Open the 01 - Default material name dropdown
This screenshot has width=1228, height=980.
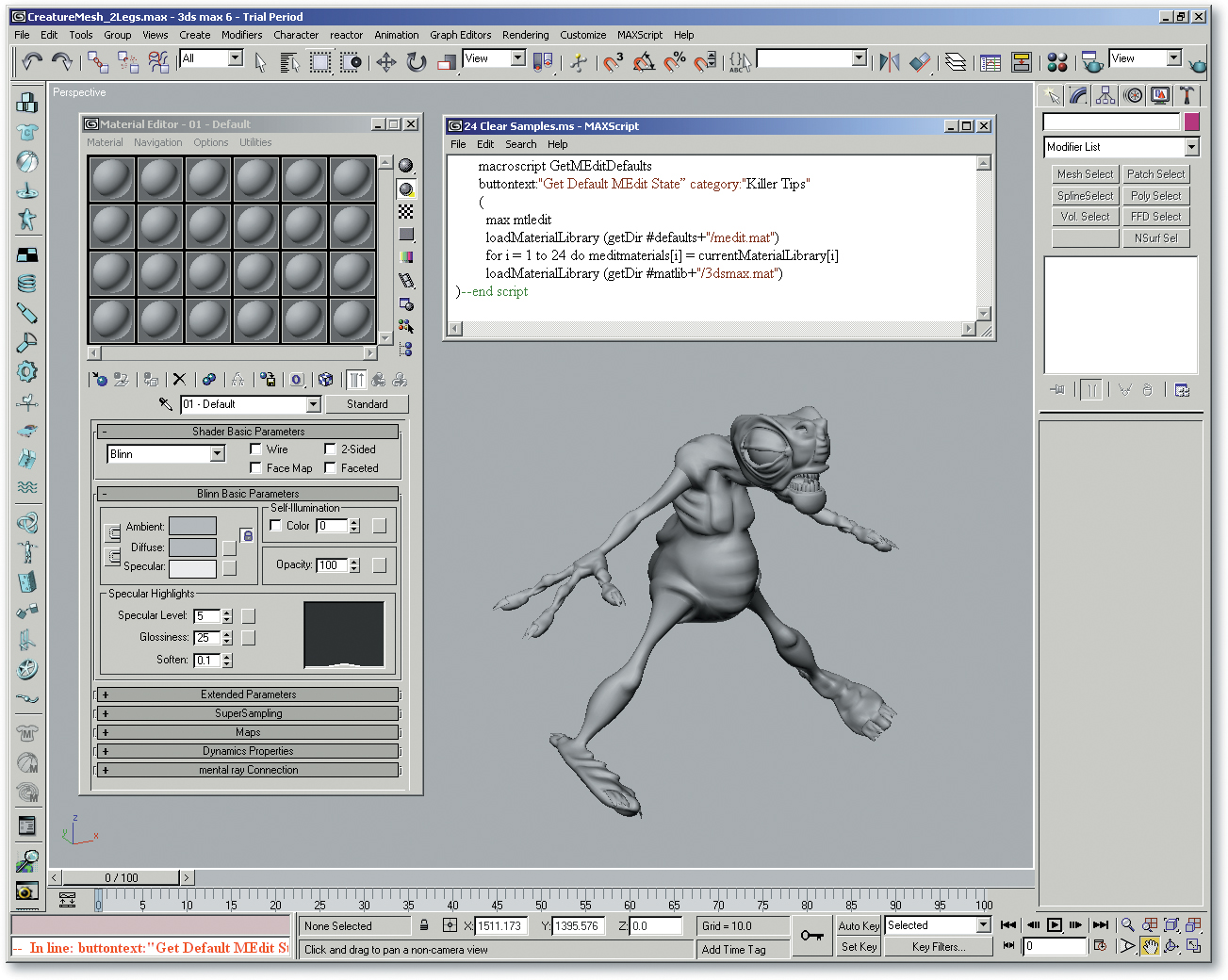(x=314, y=404)
